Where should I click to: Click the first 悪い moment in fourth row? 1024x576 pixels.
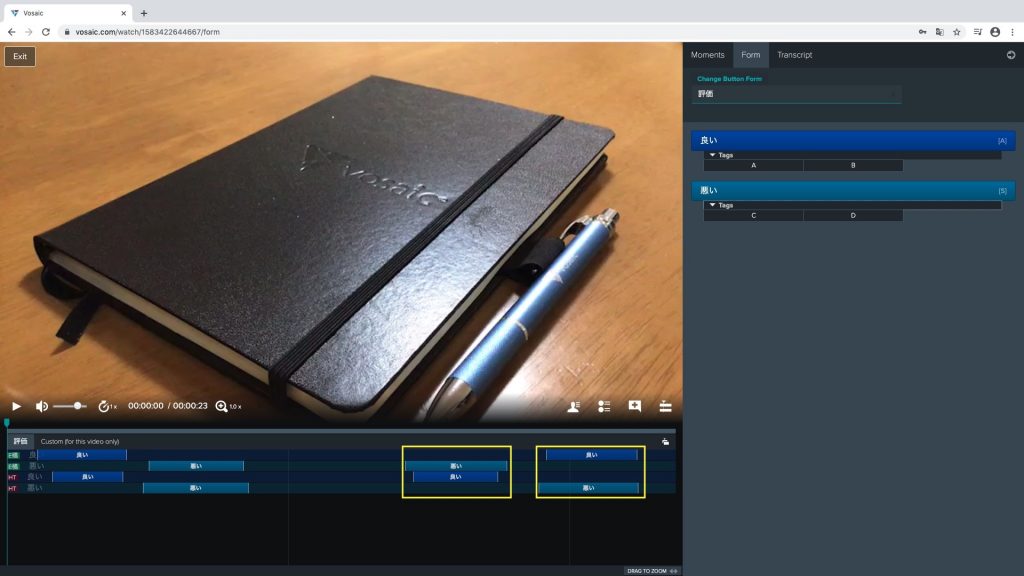tap(195, 488)
